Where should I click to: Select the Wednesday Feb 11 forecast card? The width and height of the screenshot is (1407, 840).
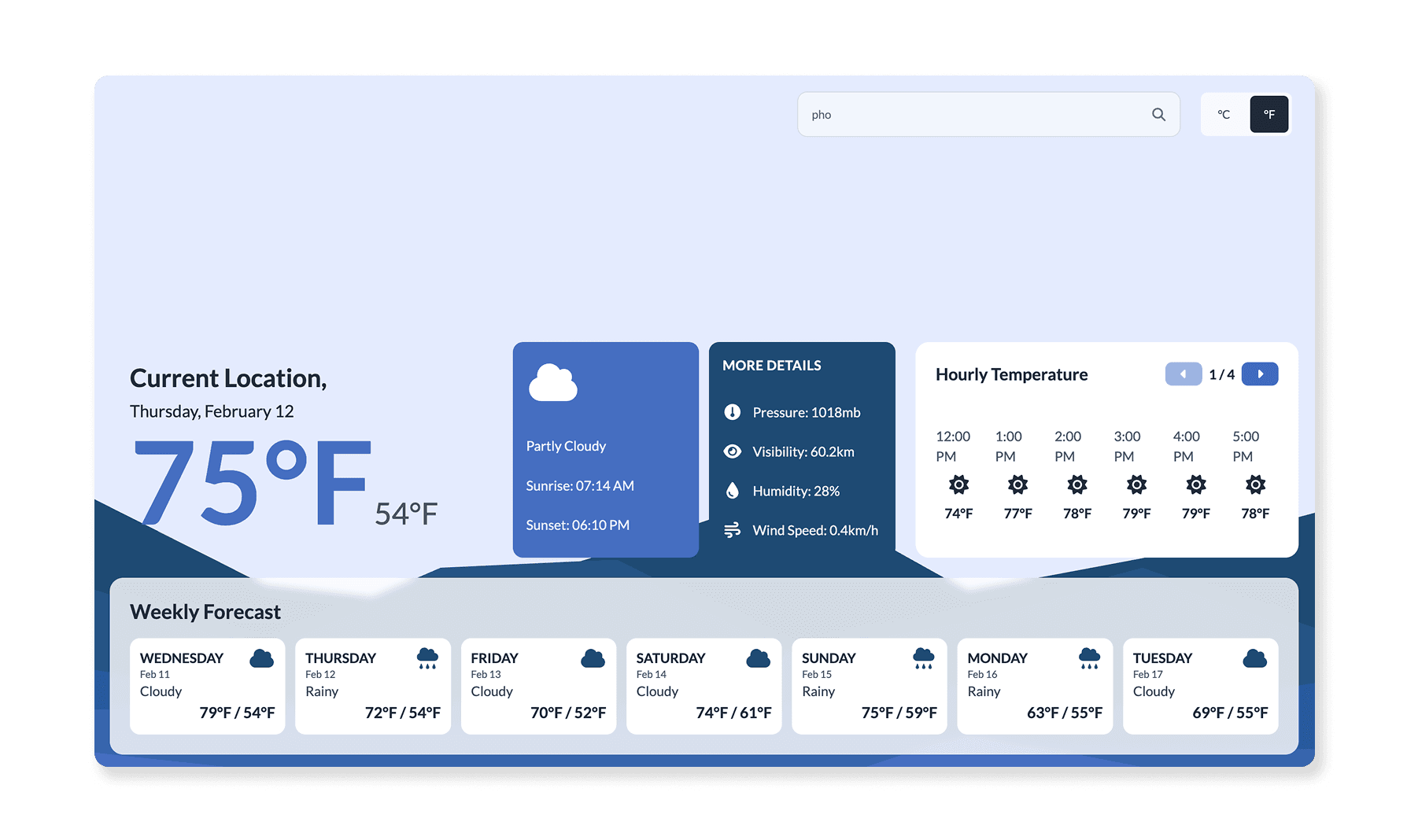(208, 686)
